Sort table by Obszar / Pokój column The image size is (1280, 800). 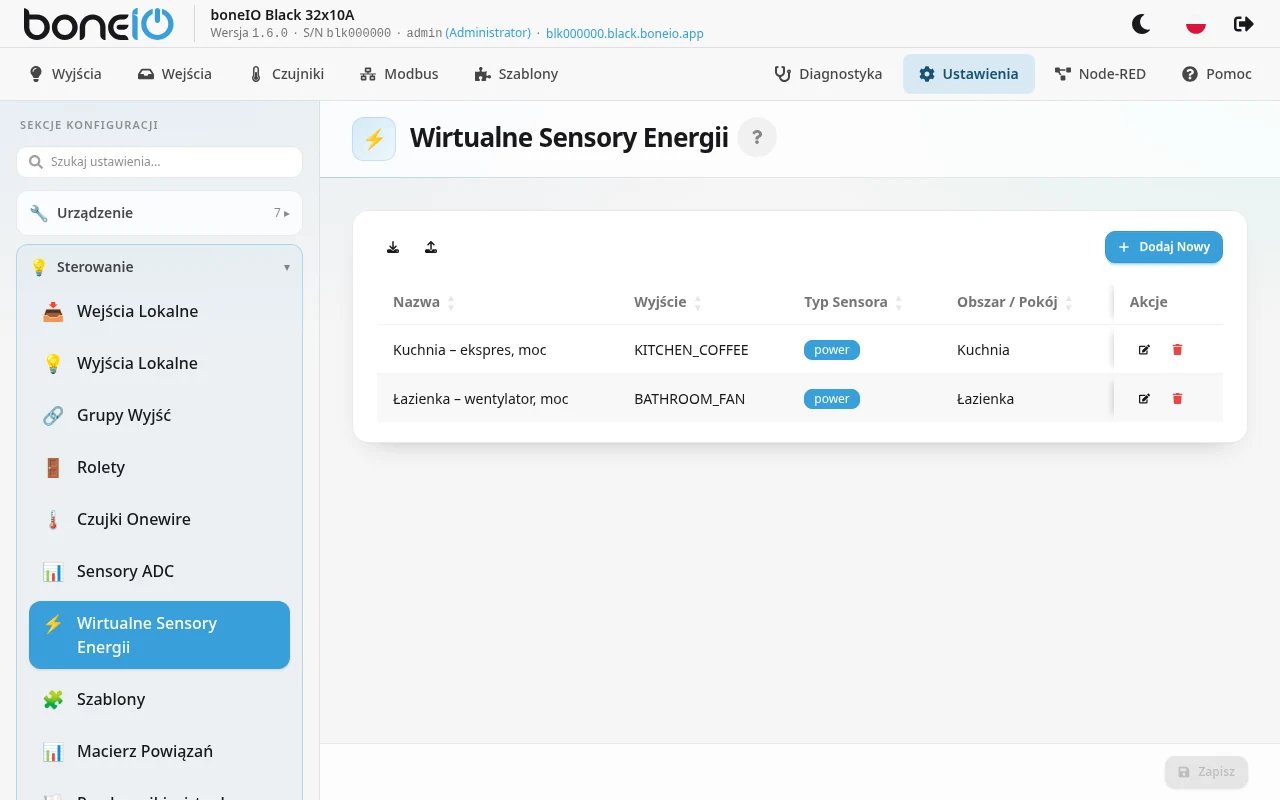click(x=1015, y=302)
